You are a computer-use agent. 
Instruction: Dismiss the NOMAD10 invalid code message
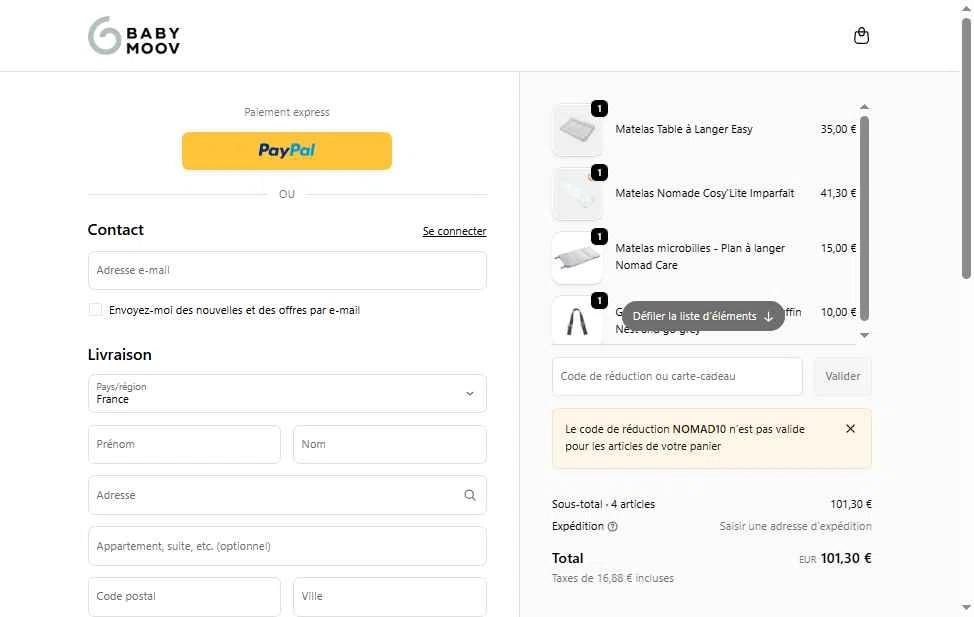tap(850, 429)
